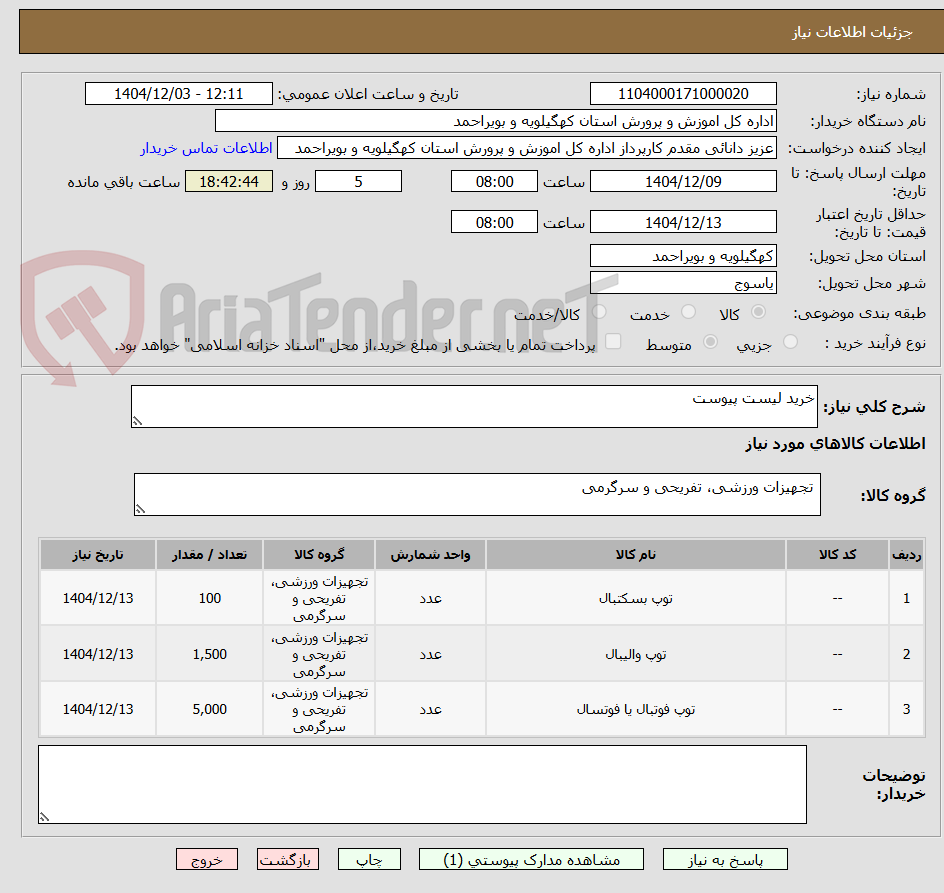This screenshot has width=944, height=893.
Task: Click the توپ بسکتبال item name
Action: [636, 599]
